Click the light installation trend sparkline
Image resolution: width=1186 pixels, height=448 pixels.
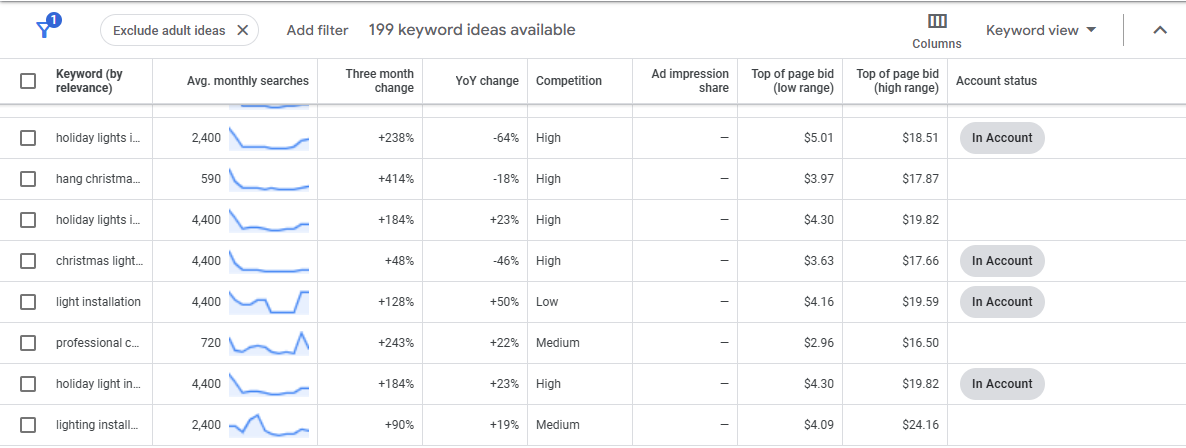(x=269, y=302)
